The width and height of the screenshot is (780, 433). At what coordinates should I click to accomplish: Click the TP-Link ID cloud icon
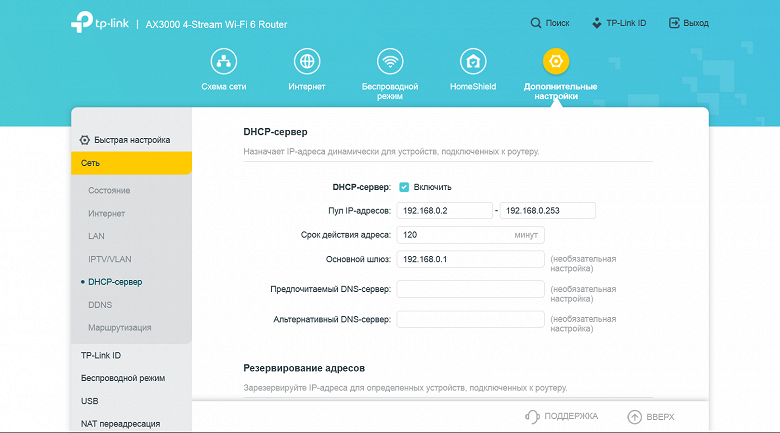coord(597,23)
